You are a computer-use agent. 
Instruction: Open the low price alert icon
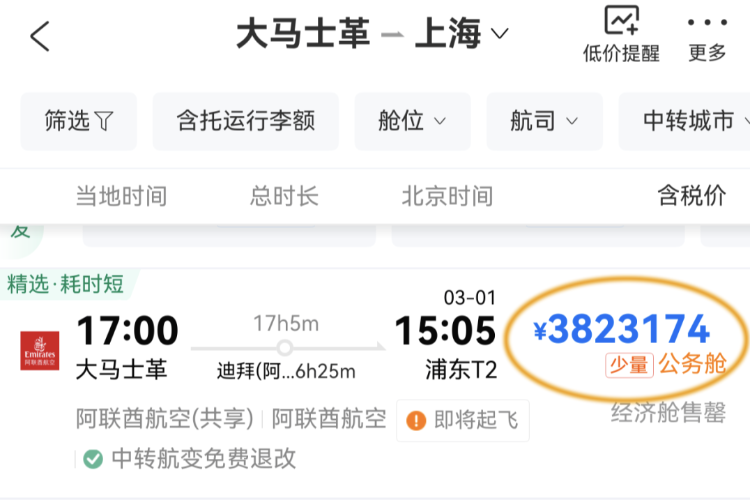[621, 20]
